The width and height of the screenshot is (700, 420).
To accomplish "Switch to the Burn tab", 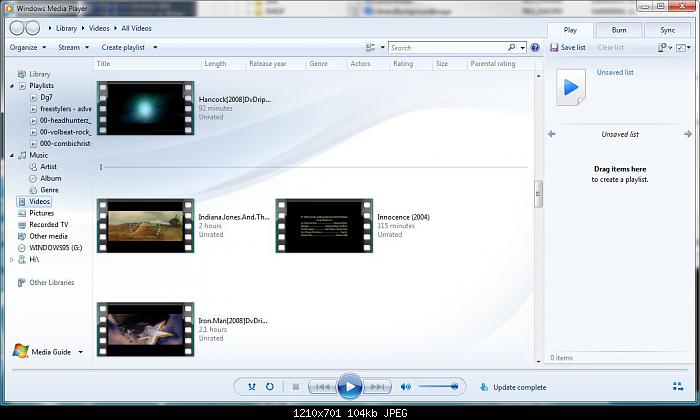I will (x=619, y=30).
